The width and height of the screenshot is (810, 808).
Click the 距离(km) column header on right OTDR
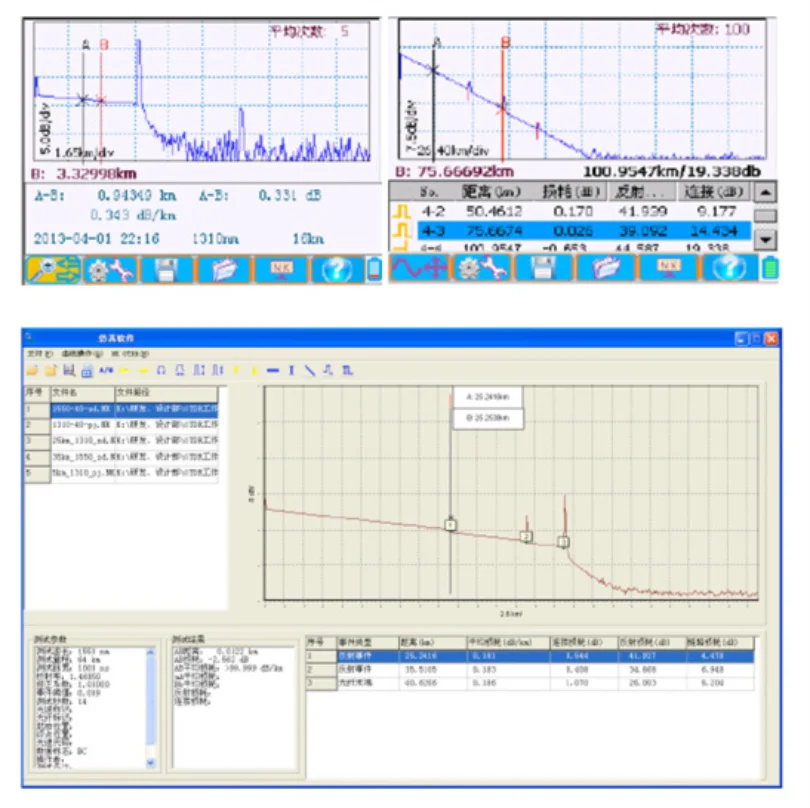pos(491,192)
